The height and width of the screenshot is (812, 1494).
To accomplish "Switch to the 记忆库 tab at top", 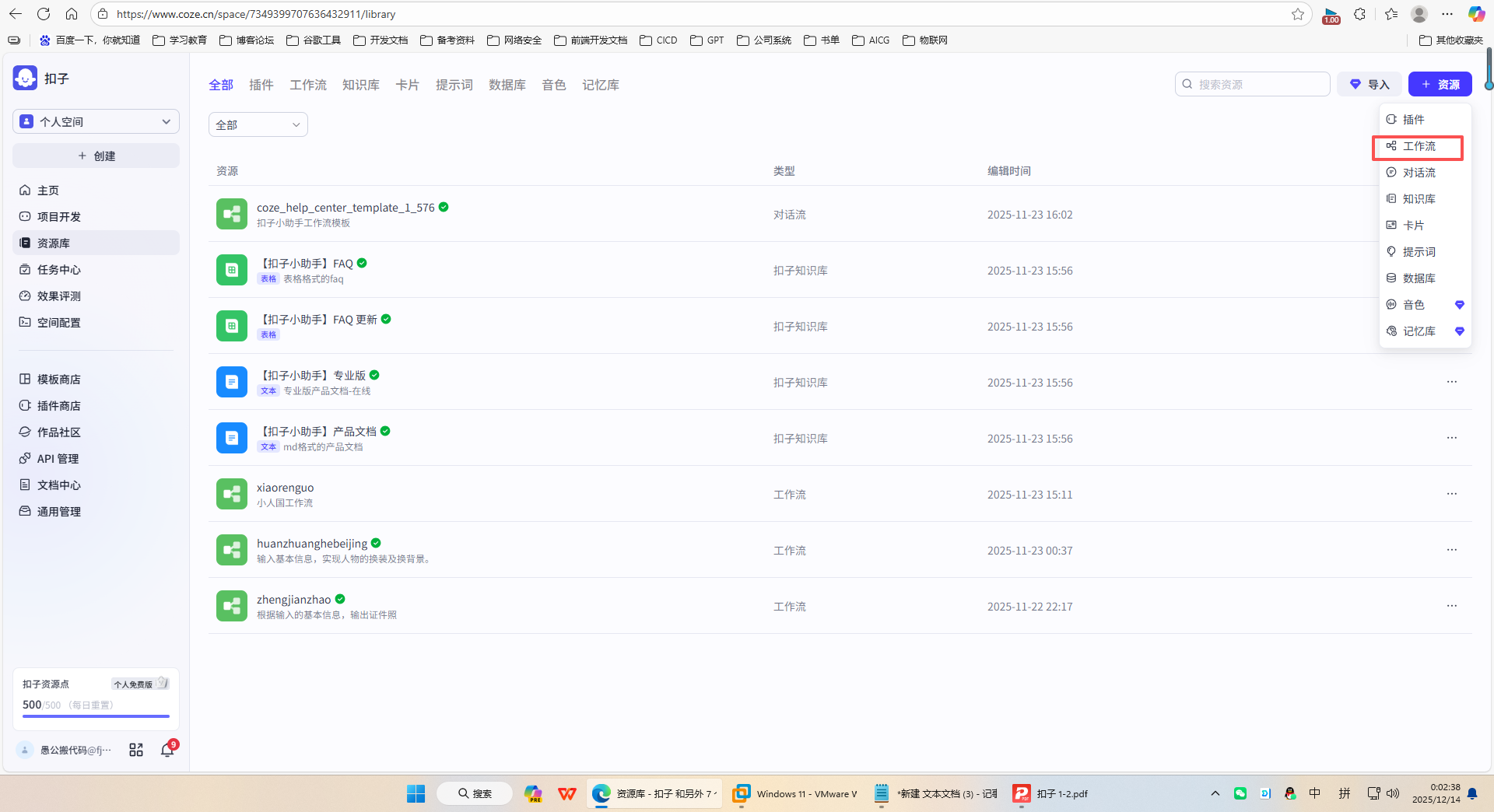I will 601,85.
